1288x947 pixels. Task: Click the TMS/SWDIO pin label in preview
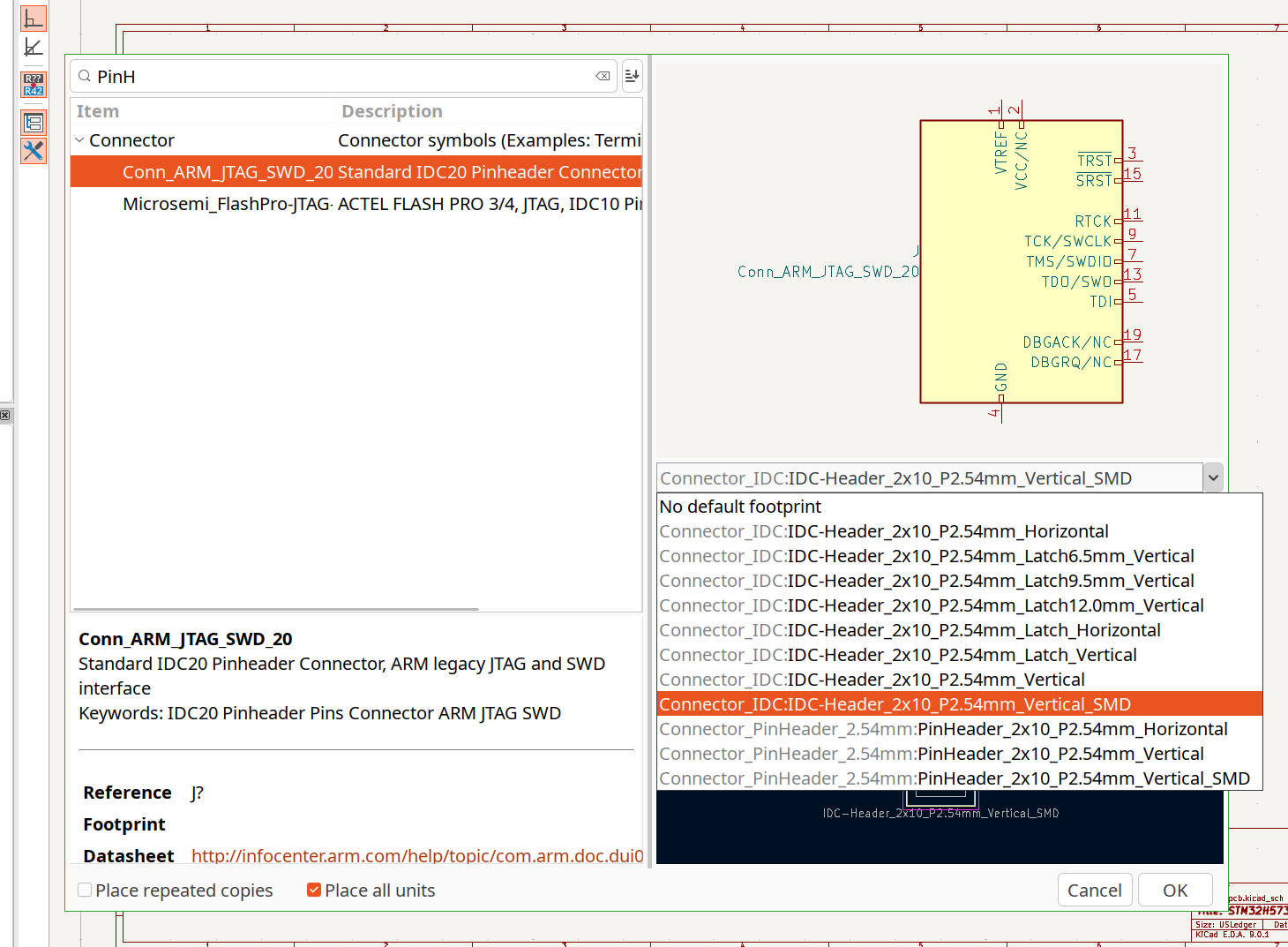(x=1068, y=261)
